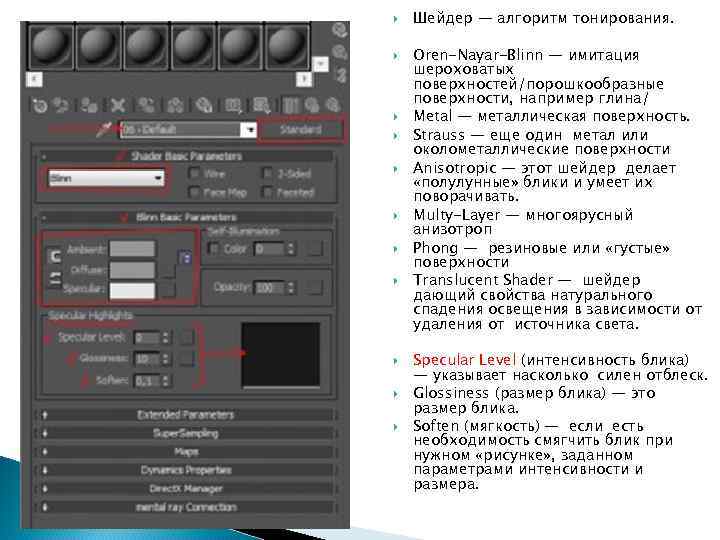The width and height of the screenshot is (720, 540).
Task: Toggle the Backlight icon in vertical toolbar
Action: coord(339,52)
